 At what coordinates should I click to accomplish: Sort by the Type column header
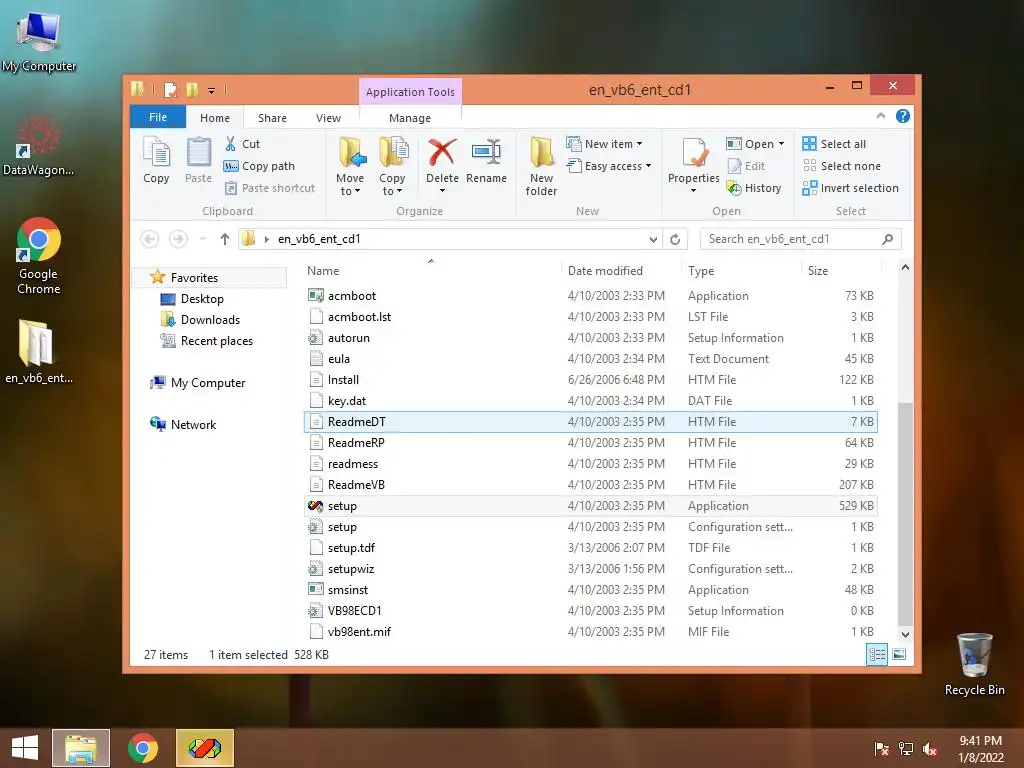741,270
